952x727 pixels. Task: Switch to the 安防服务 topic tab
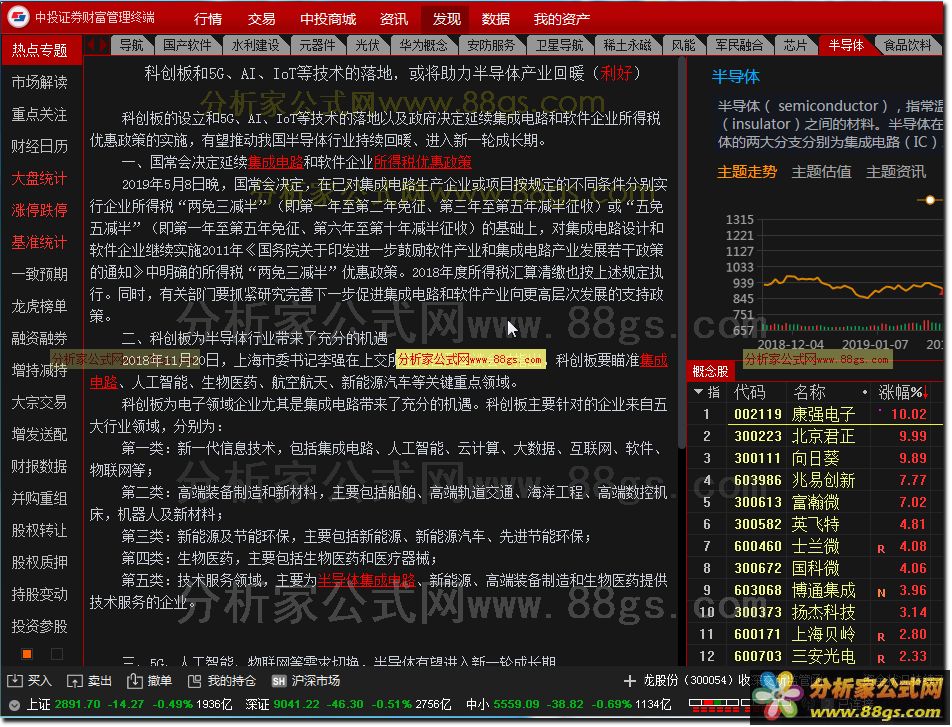click(491, 45)
